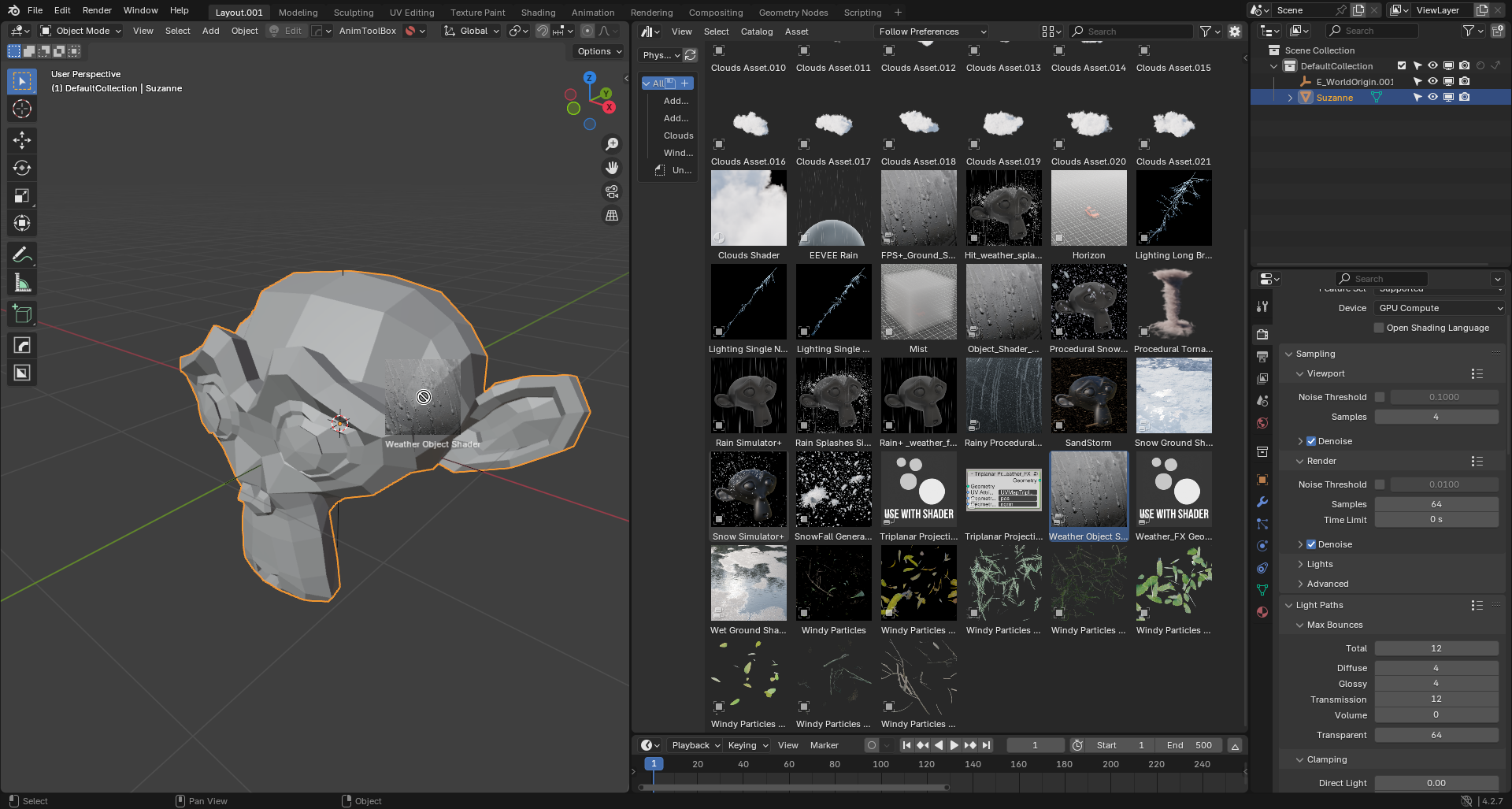
Task: Adjust the Render Samples value field
Action: click(x=1436, y=504)
